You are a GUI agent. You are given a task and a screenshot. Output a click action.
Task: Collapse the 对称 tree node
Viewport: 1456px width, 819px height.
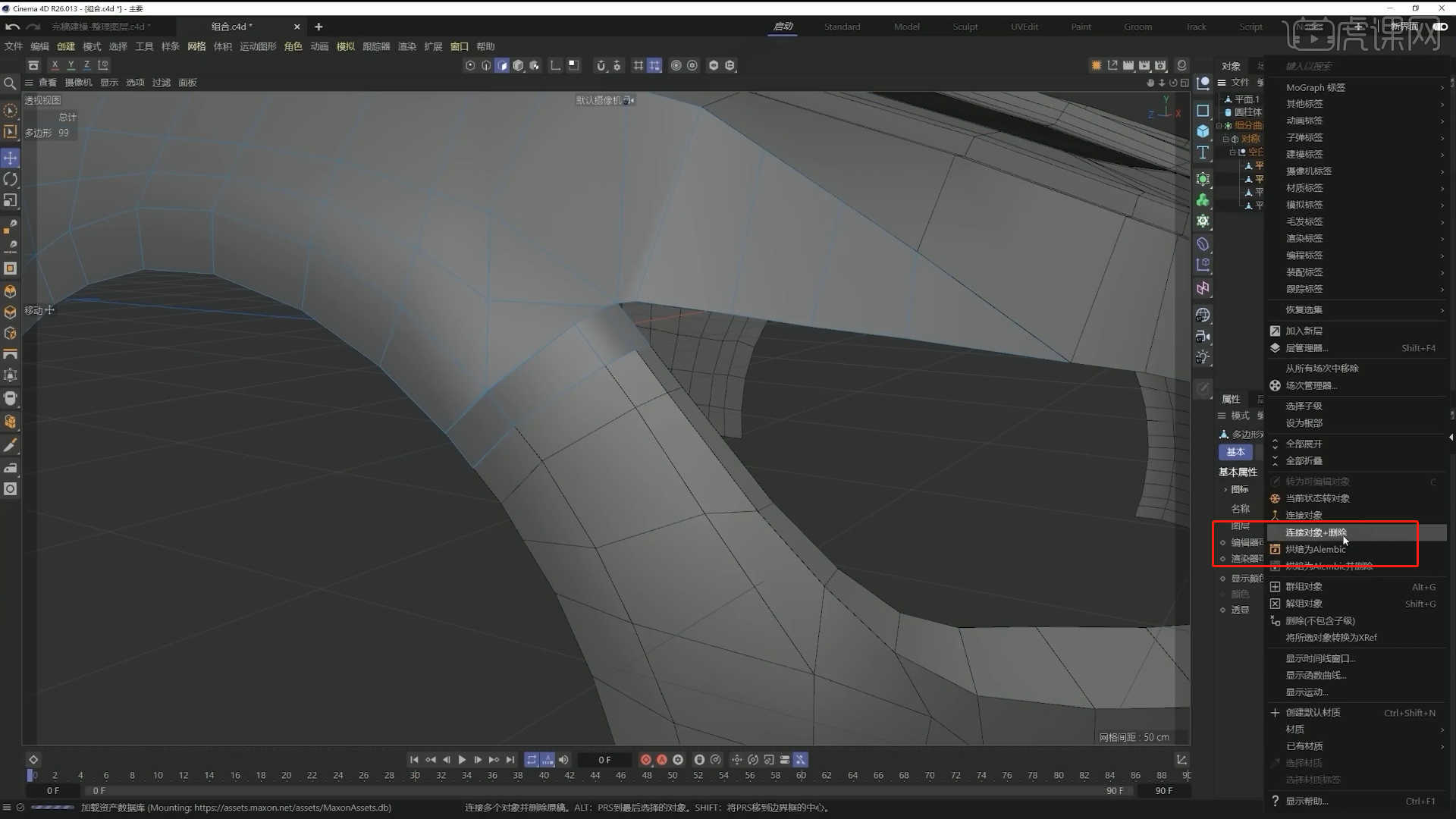(1225, 139)
